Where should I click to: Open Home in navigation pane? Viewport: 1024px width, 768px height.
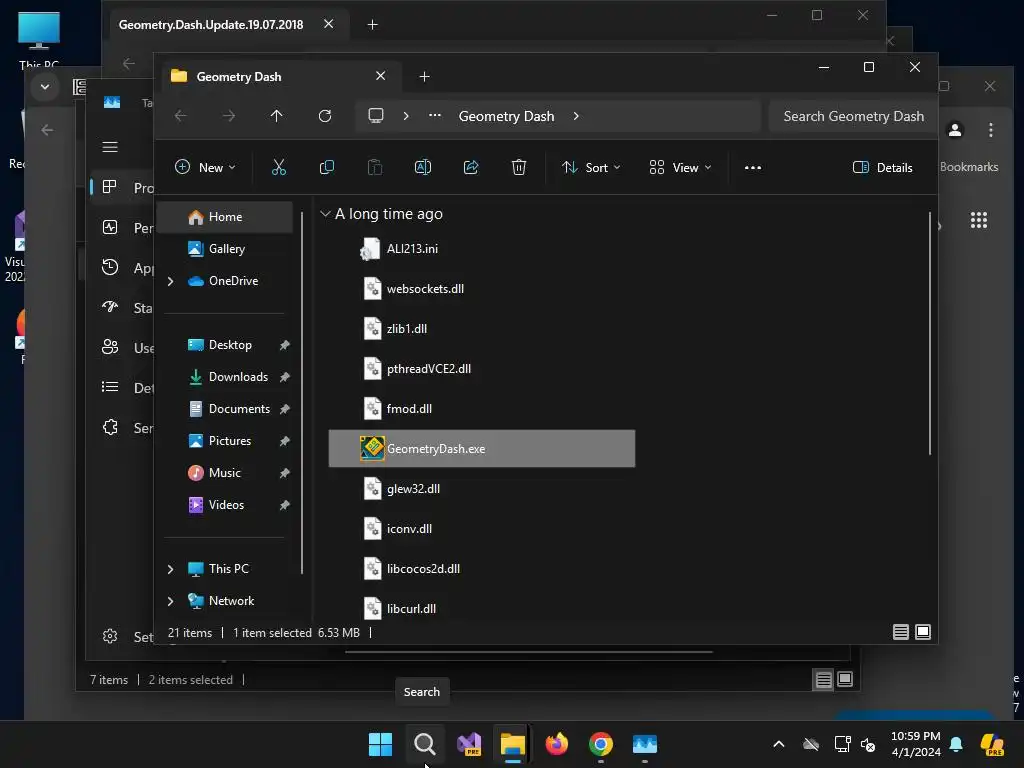225,217
